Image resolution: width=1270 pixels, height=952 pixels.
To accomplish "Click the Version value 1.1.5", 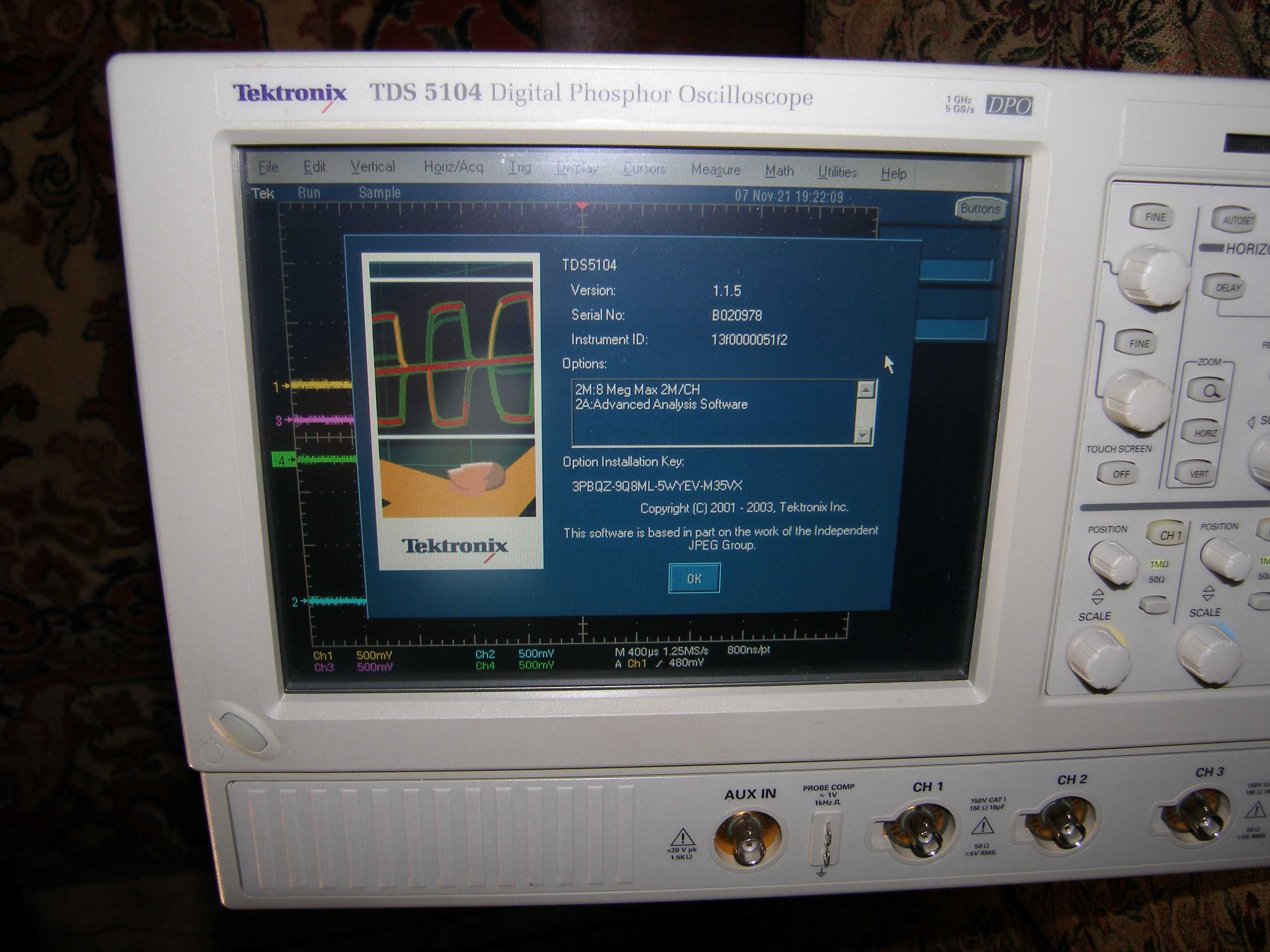I will (x=726, y=291).
